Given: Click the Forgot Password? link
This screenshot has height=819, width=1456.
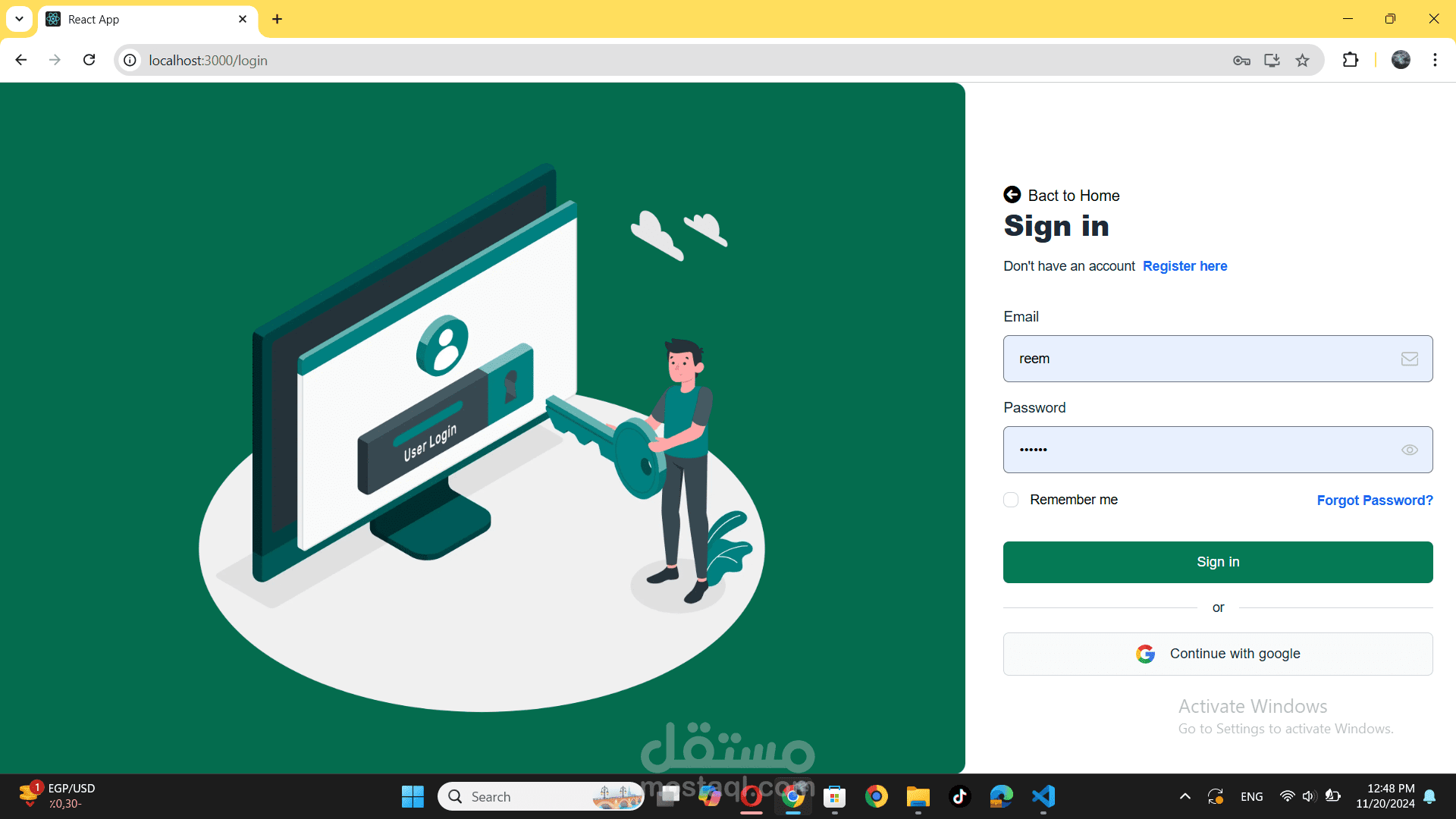Looking at the screenshot, I should click(x=1374, y=500).
